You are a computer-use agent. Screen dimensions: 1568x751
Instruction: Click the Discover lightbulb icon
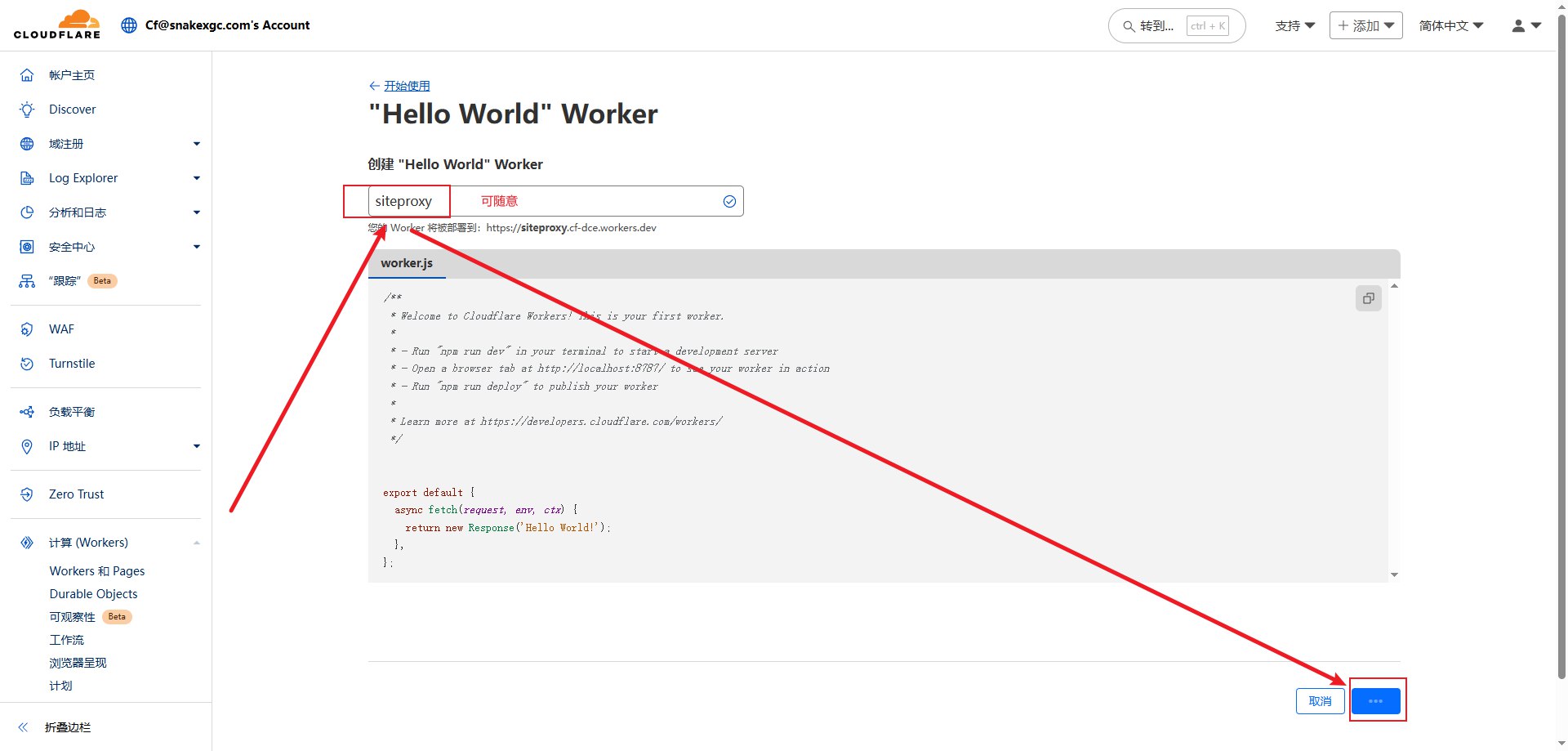tap(27, 110)
